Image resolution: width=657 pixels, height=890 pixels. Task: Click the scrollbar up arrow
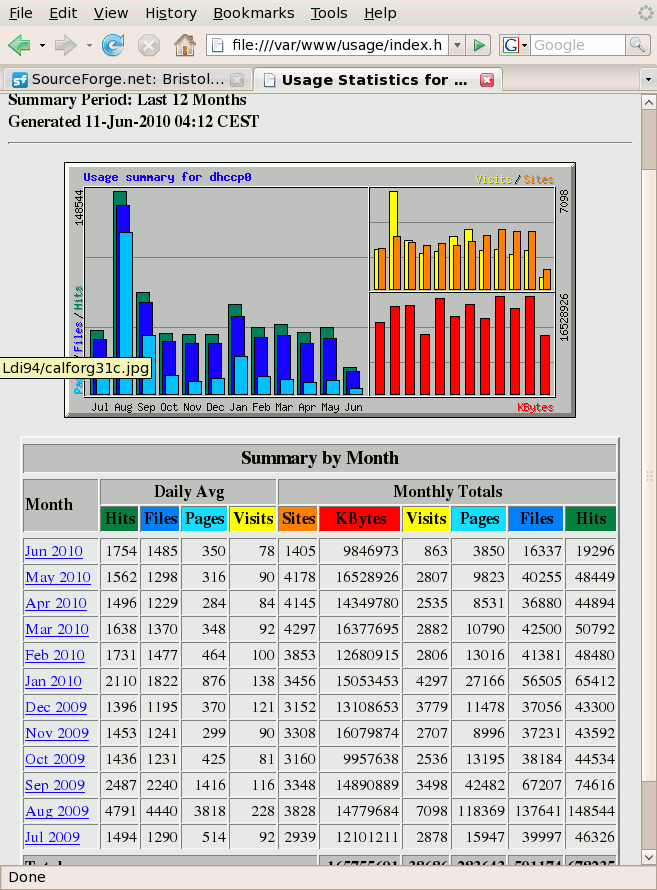[648, 102]
